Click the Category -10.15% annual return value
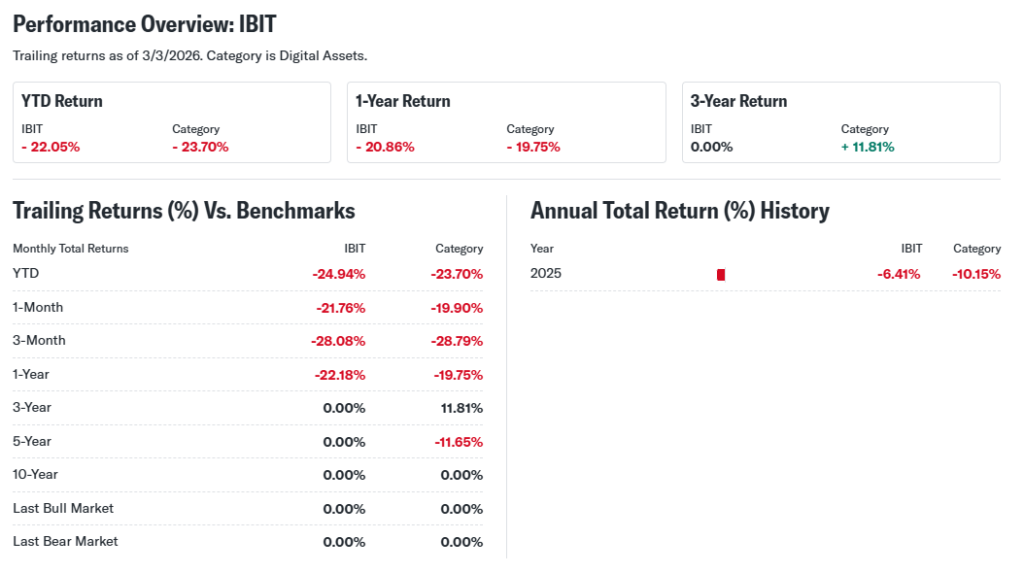Image resolution: width=1024 pixels, height=573 pixels. click(976, 274)
